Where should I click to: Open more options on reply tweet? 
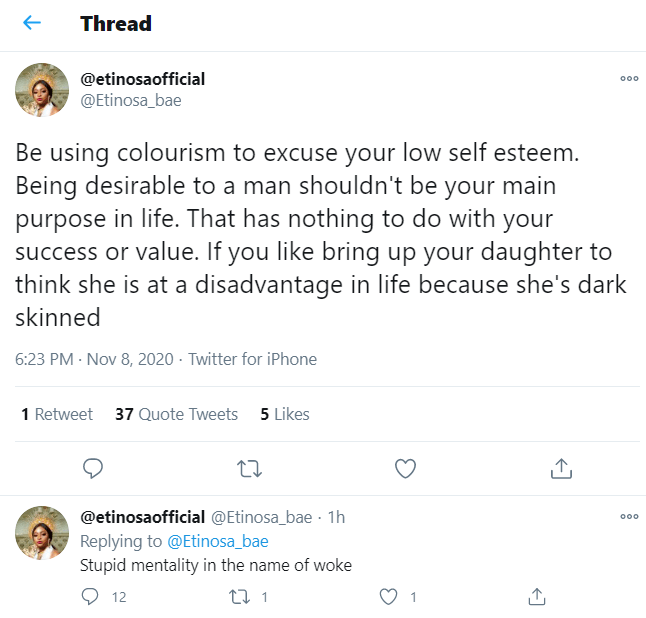coord(629,516)
